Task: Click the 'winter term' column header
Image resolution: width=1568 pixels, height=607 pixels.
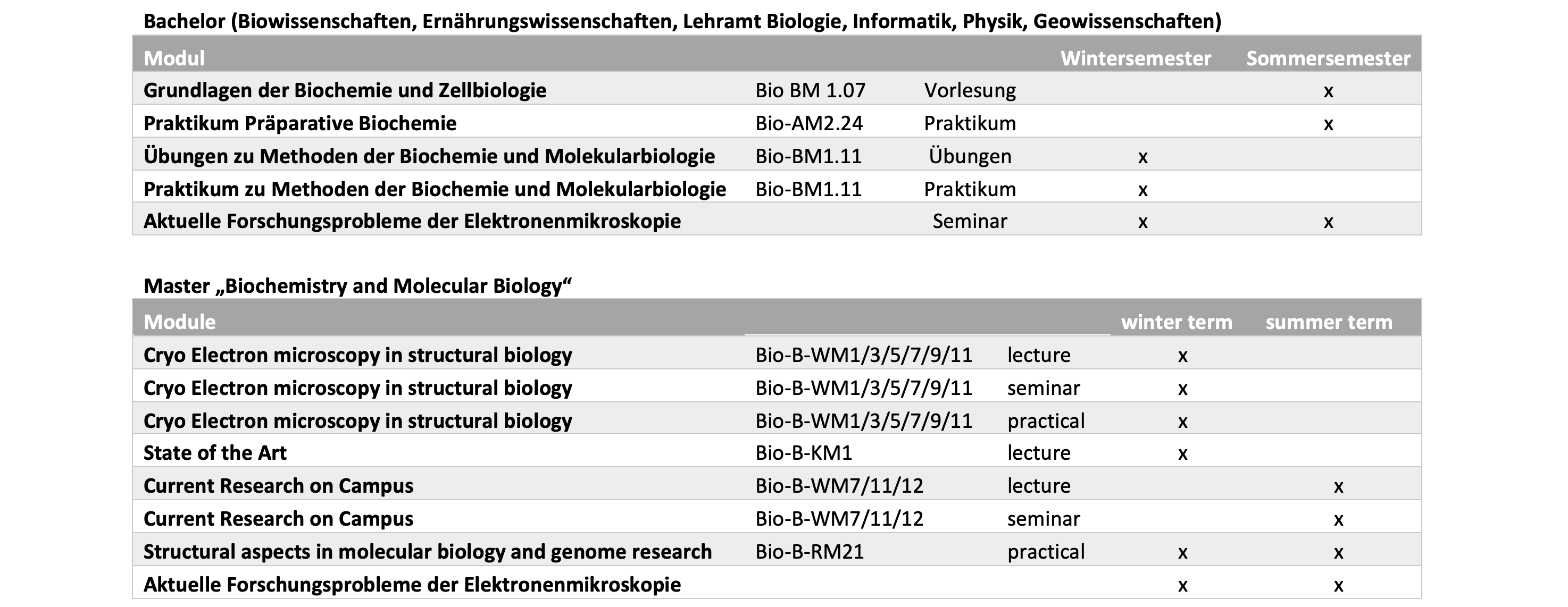Action: pos(1176,322)
